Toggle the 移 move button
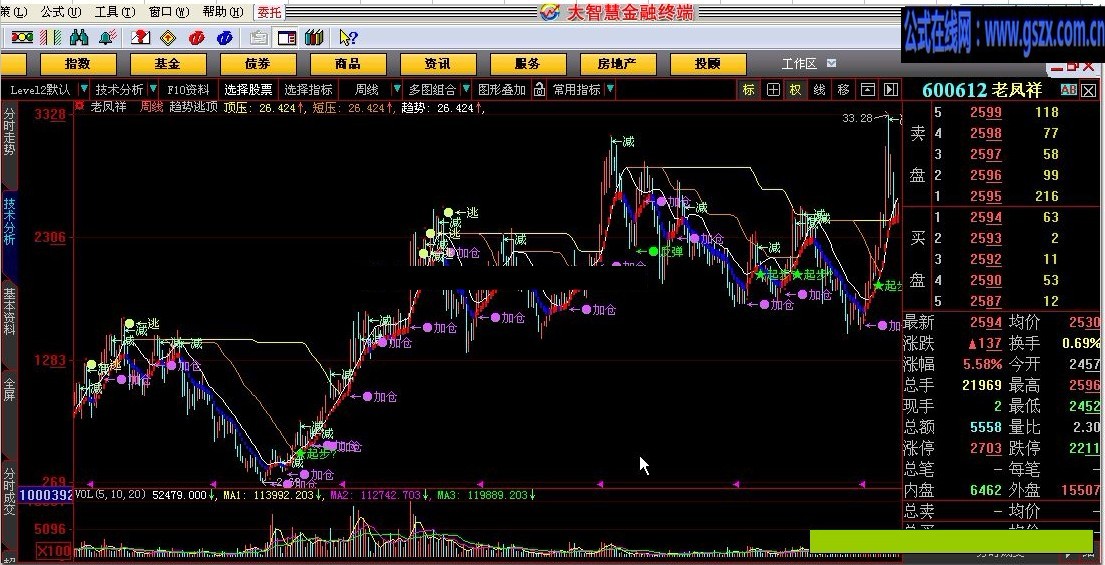Screen dimensions: 1105x565 [844, 89]
